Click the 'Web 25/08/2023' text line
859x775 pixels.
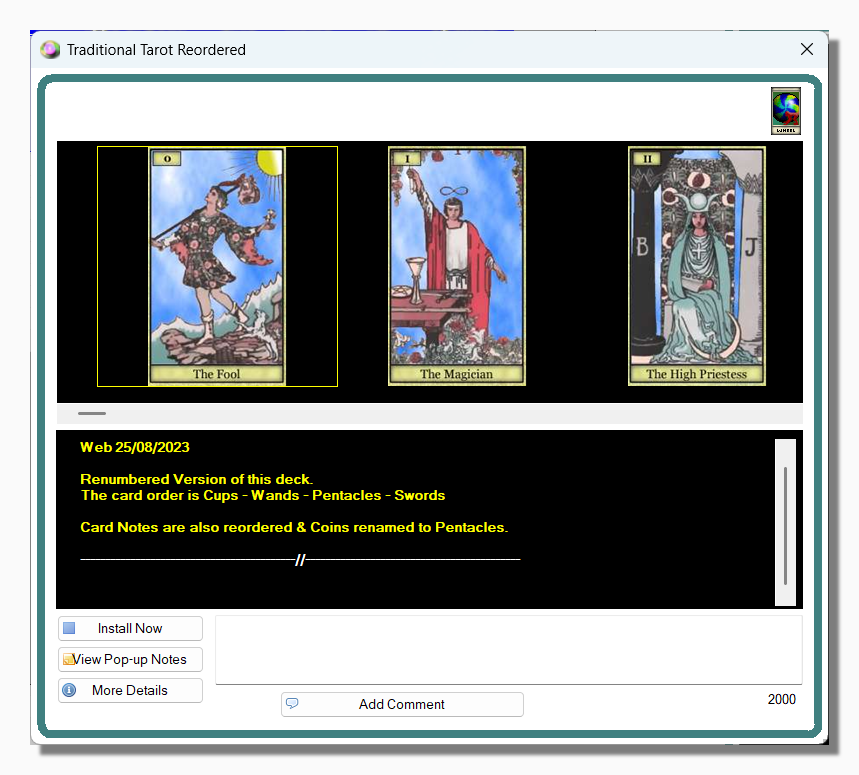135,447
